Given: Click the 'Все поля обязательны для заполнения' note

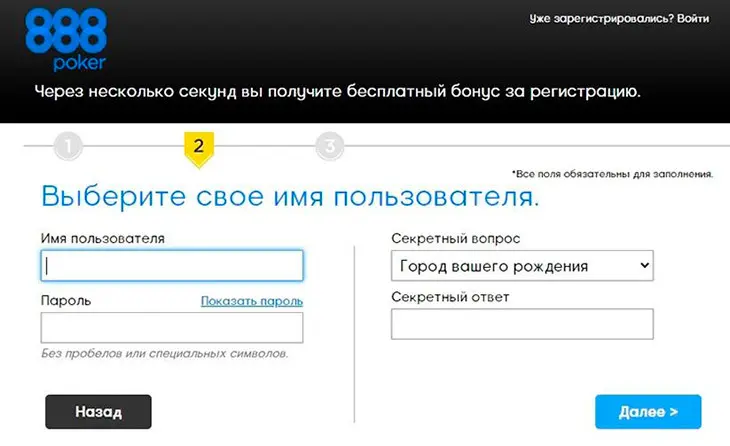Looking at the screenshot, I should (x=611, y=174).
